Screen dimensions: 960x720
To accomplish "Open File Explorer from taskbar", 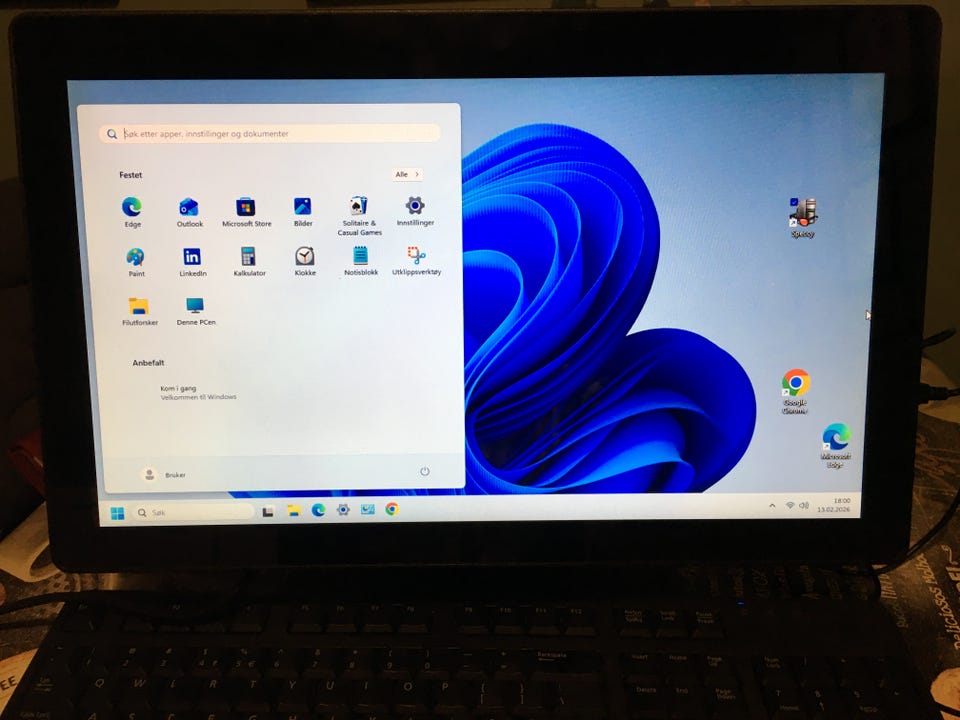I will pos(294,511).
